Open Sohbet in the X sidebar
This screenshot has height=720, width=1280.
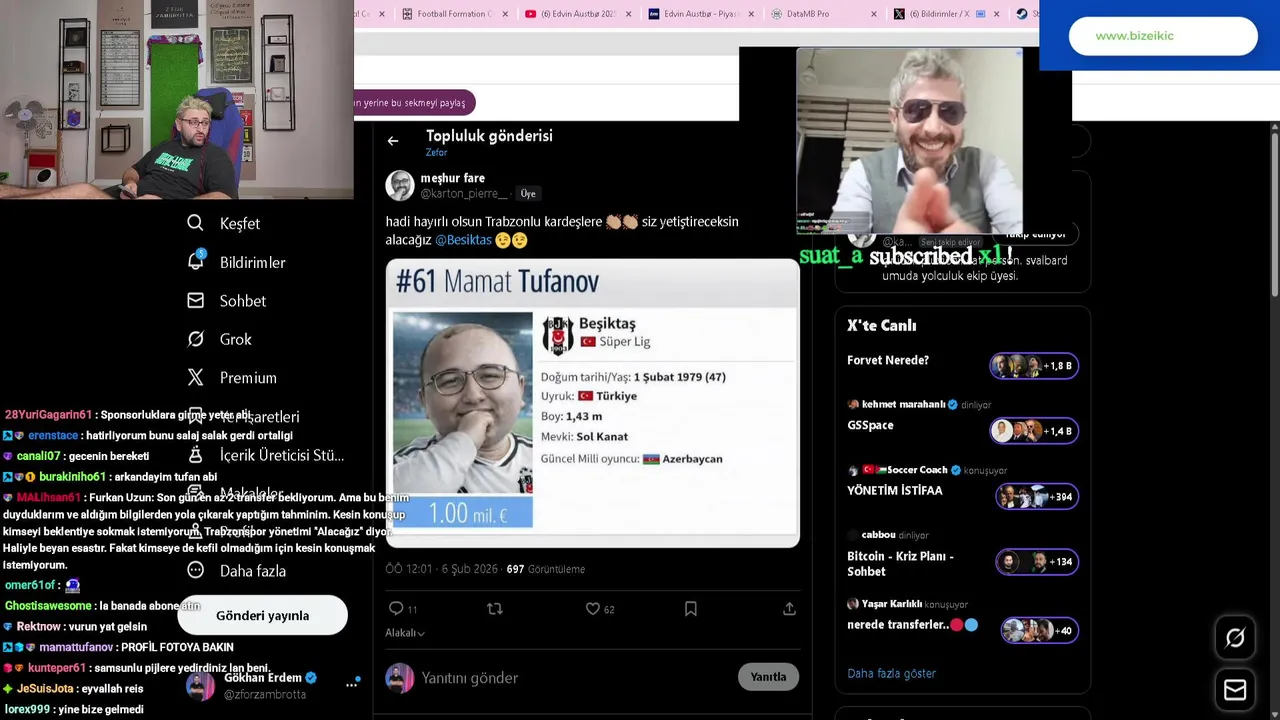(243, 301)
